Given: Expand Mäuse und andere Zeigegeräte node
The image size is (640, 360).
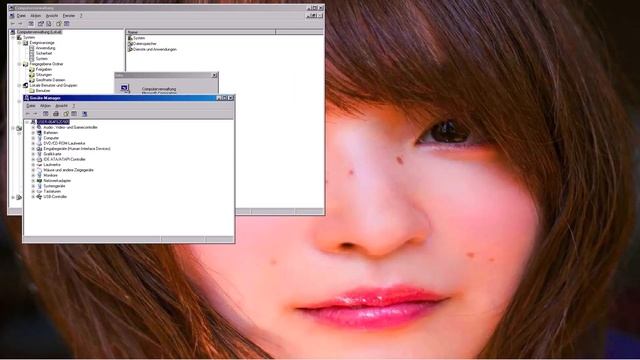Looking at the screenshot, I should coord(33,170).
